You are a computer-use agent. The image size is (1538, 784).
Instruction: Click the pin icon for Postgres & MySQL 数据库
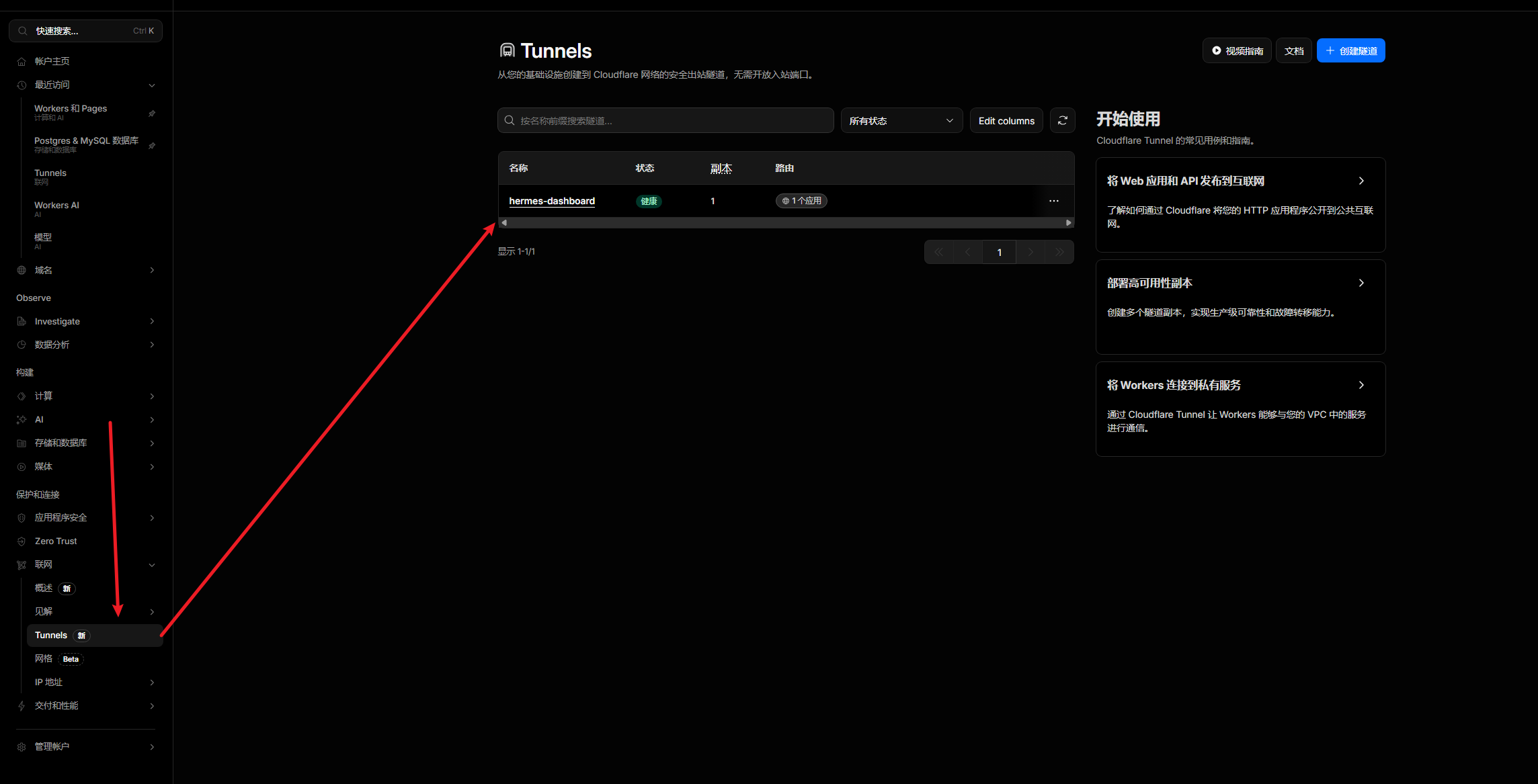[x=152, y=146]
